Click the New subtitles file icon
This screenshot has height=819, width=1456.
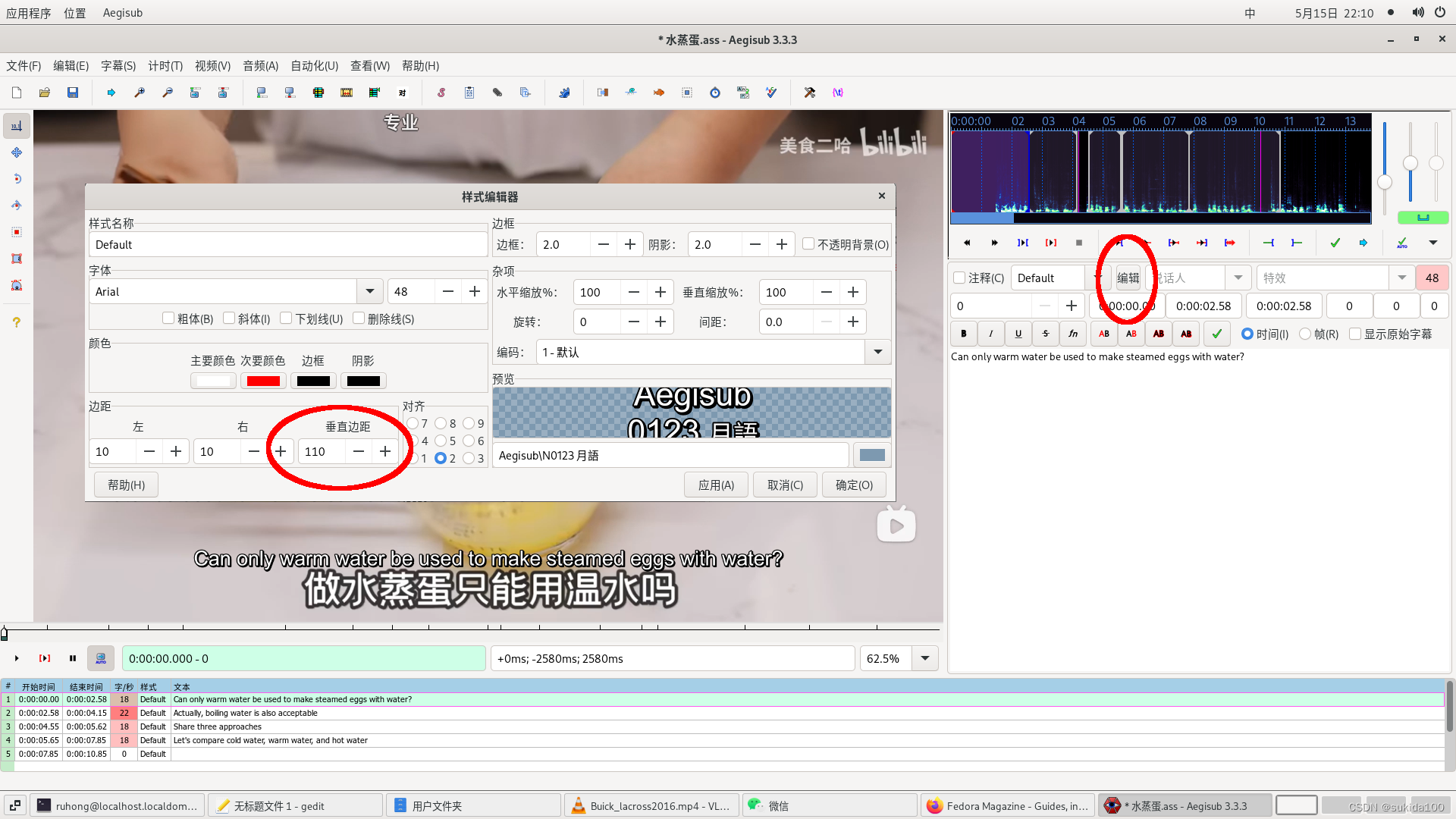click(17, 93)
